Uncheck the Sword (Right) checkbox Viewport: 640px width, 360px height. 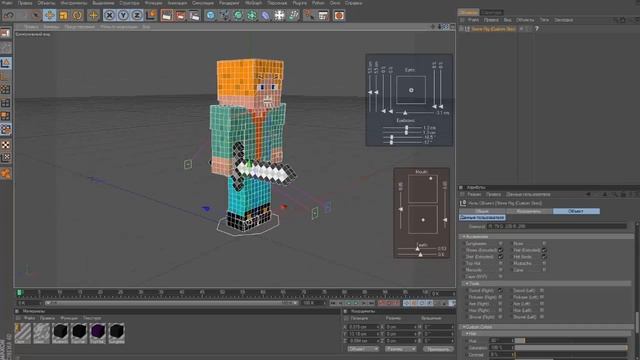pos(500,291)
